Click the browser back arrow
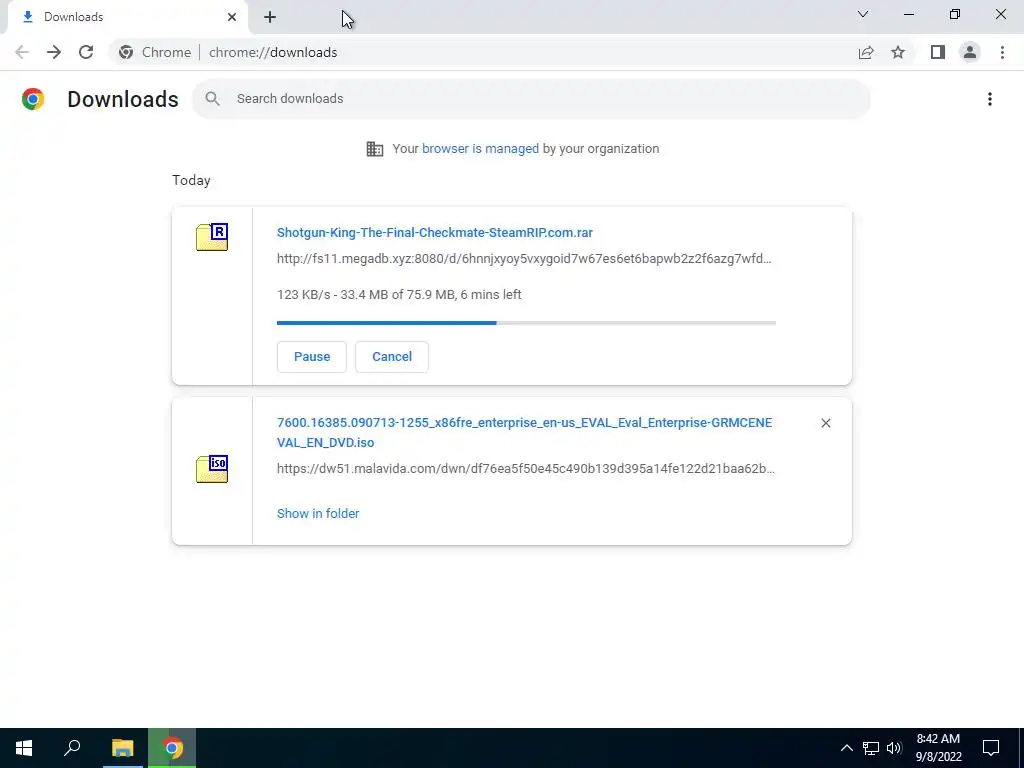 coord(22,52)
